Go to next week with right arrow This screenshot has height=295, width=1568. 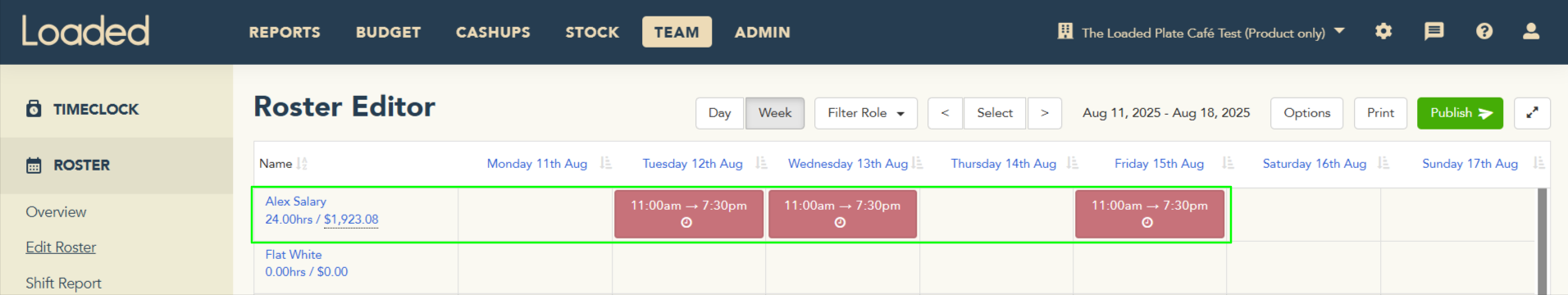[x=1045, y=113]
